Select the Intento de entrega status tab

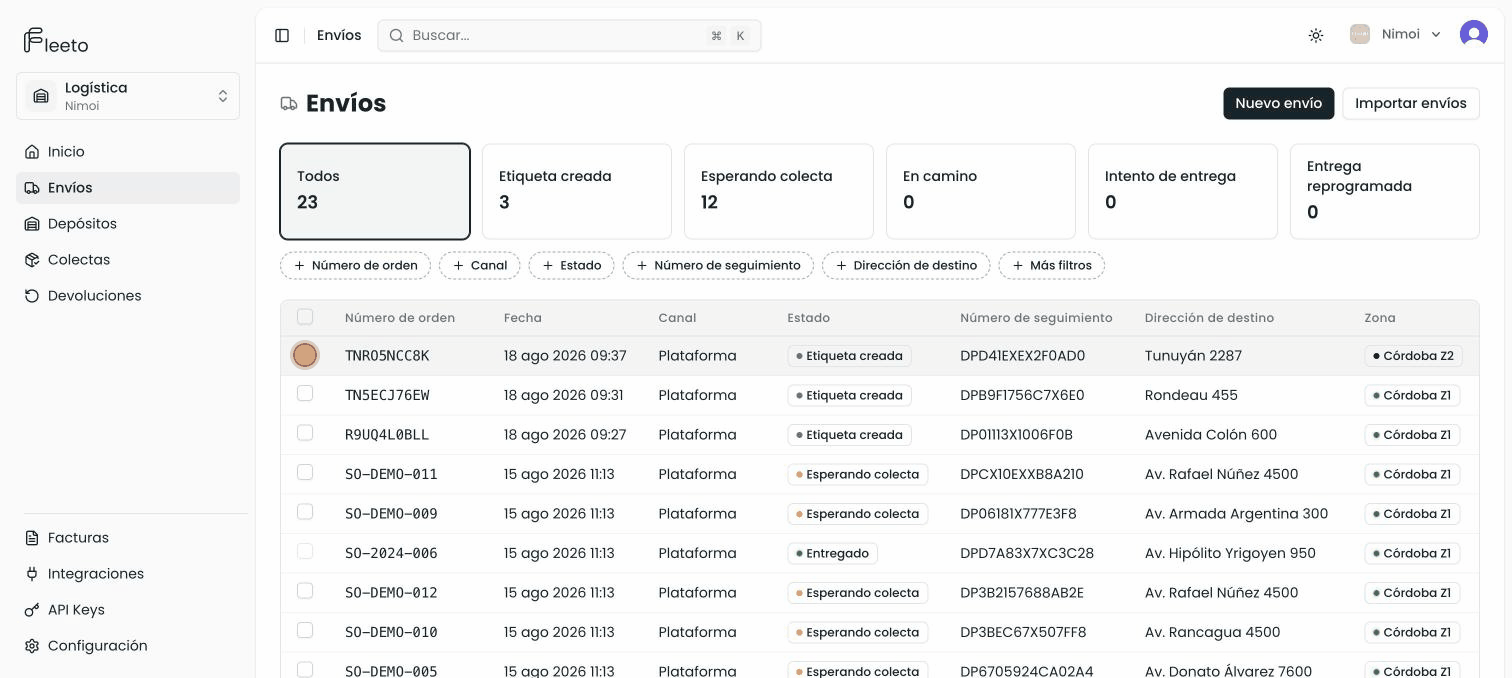(x=1183, y=191)
